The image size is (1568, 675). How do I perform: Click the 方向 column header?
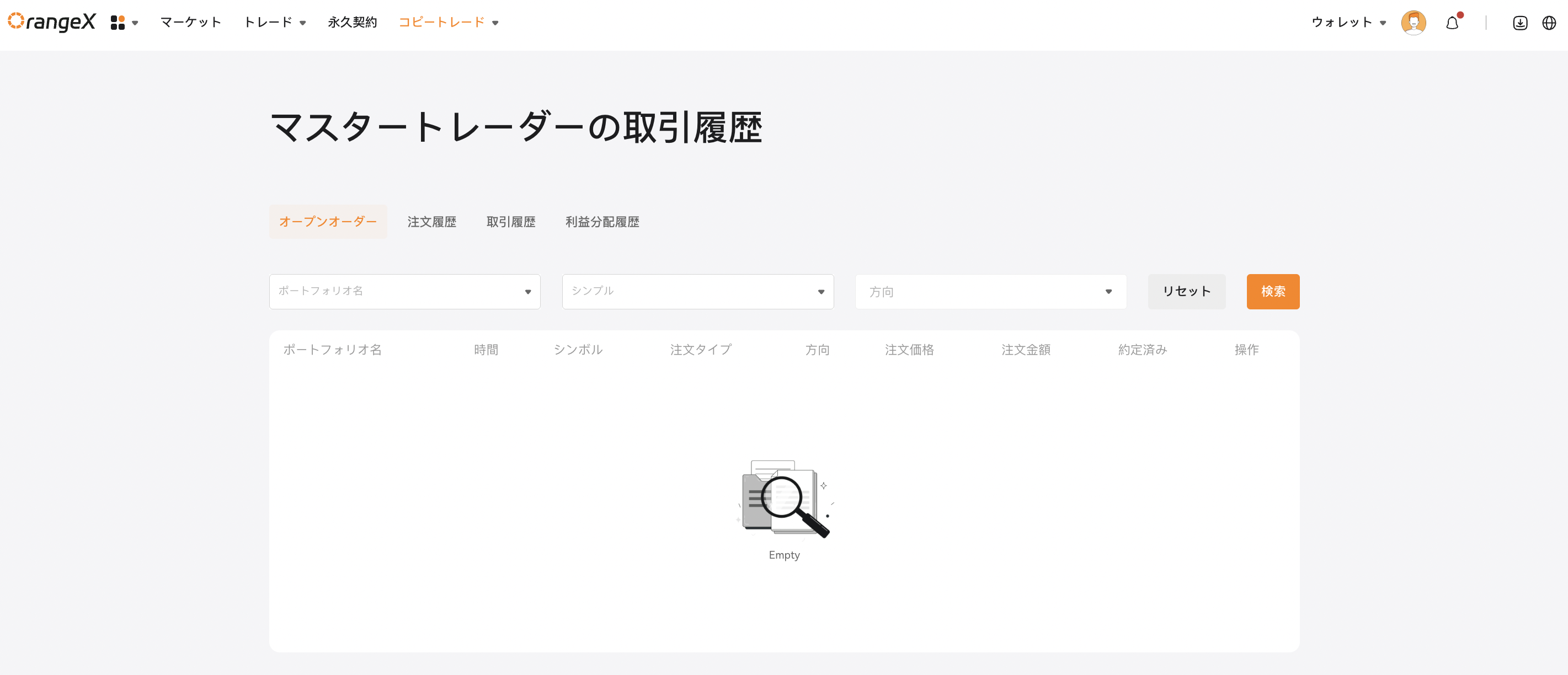(x=817, y=350)
